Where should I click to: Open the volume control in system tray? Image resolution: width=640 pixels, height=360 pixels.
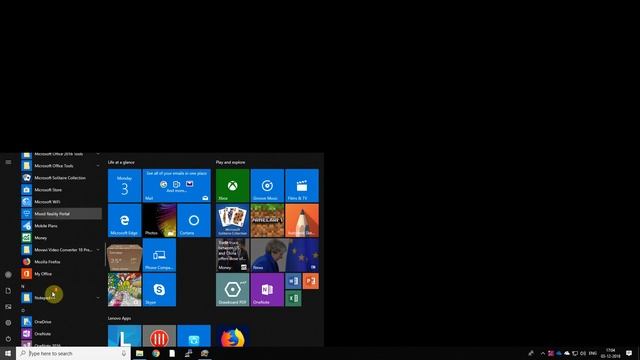[583, 353]
